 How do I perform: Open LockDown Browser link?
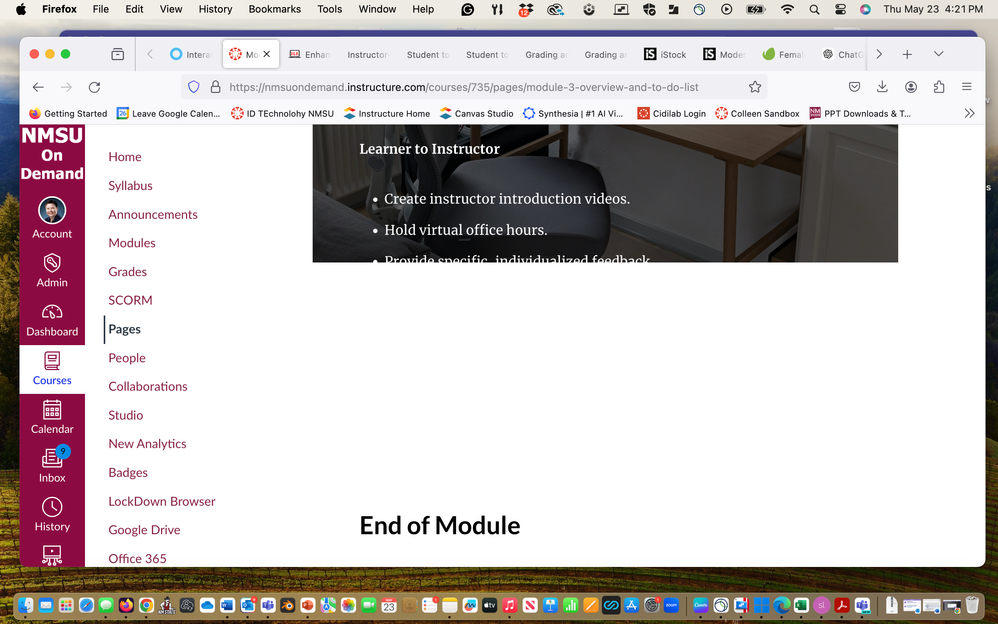coord(162,501)
